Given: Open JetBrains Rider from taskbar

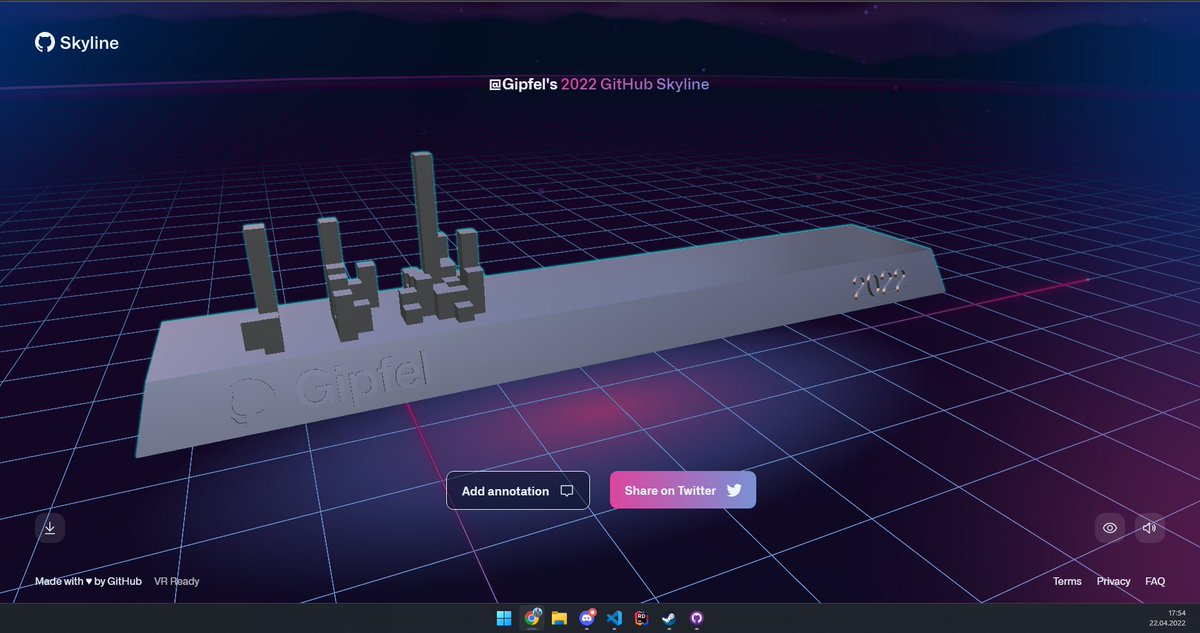Looking at the screenshot, I should (641, 618).
